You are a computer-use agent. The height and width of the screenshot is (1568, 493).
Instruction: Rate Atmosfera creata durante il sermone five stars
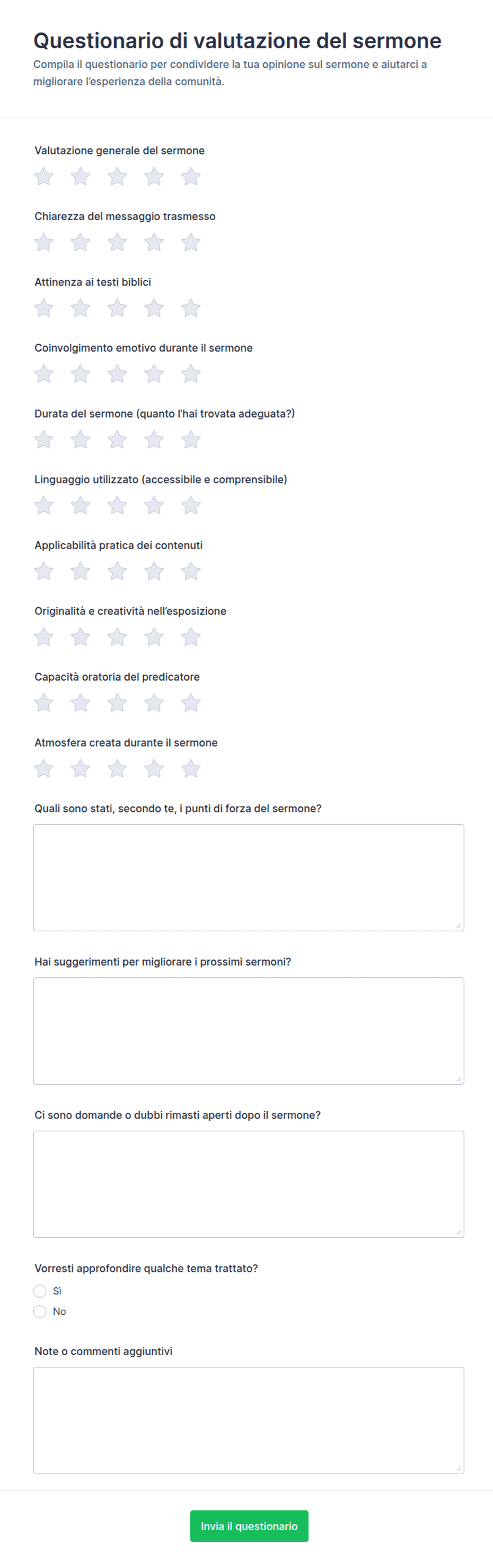click(191, 768)
